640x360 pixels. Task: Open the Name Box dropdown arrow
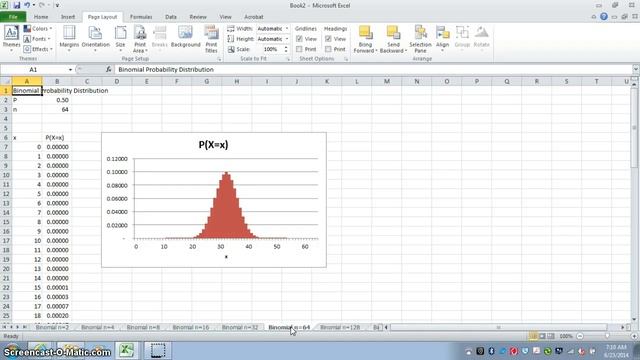(70, 69)
